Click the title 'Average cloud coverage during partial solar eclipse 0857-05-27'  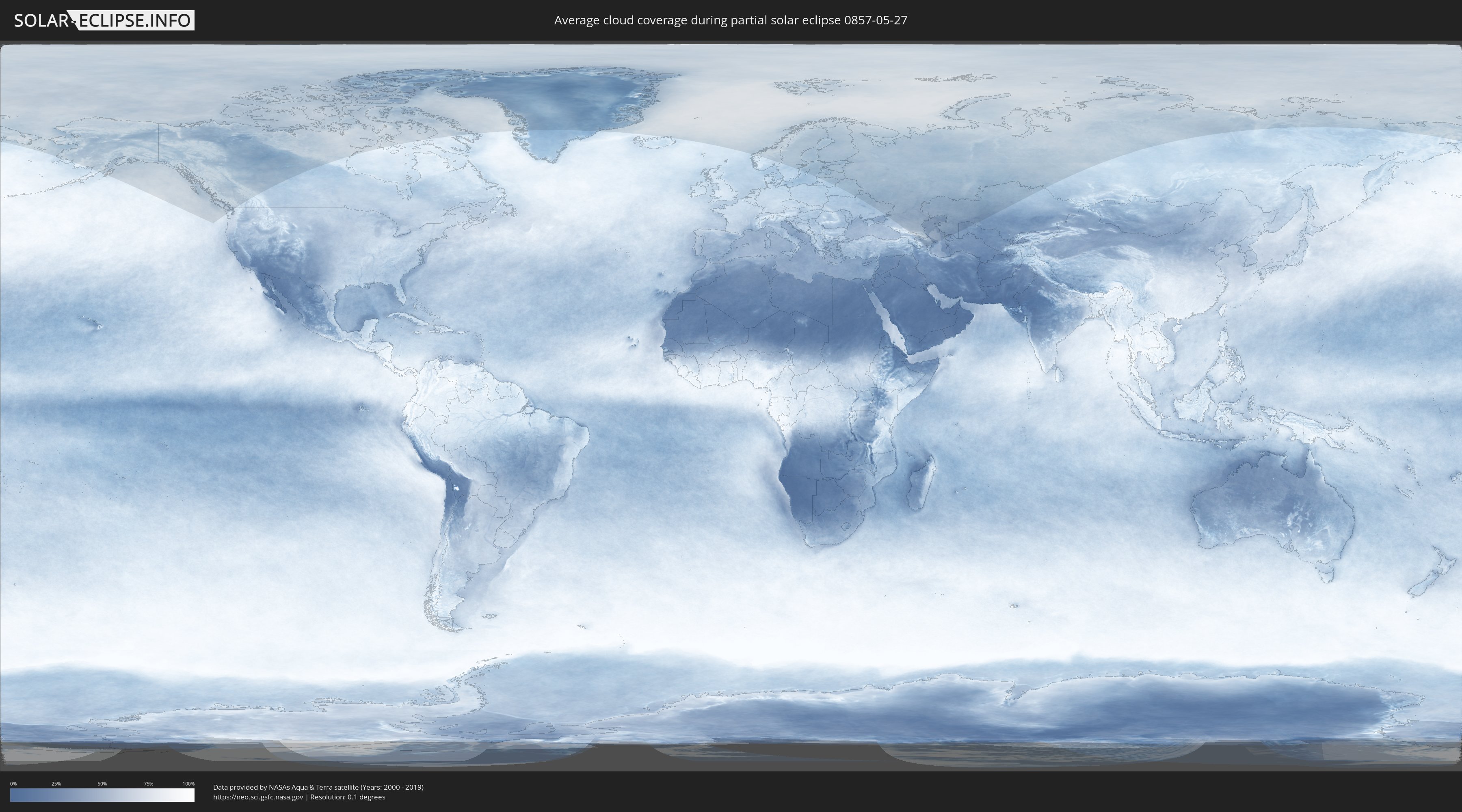tap(731, 20)
